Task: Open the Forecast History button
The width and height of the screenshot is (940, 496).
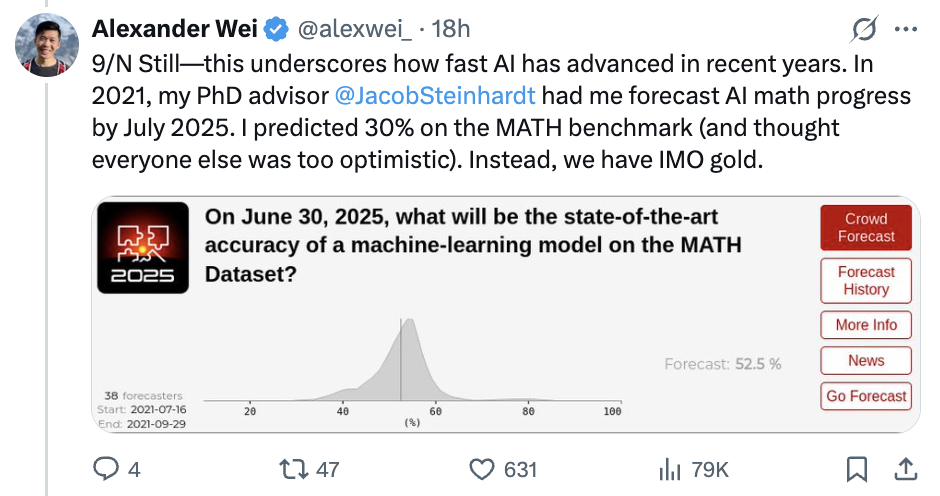Action: [866, 281]
